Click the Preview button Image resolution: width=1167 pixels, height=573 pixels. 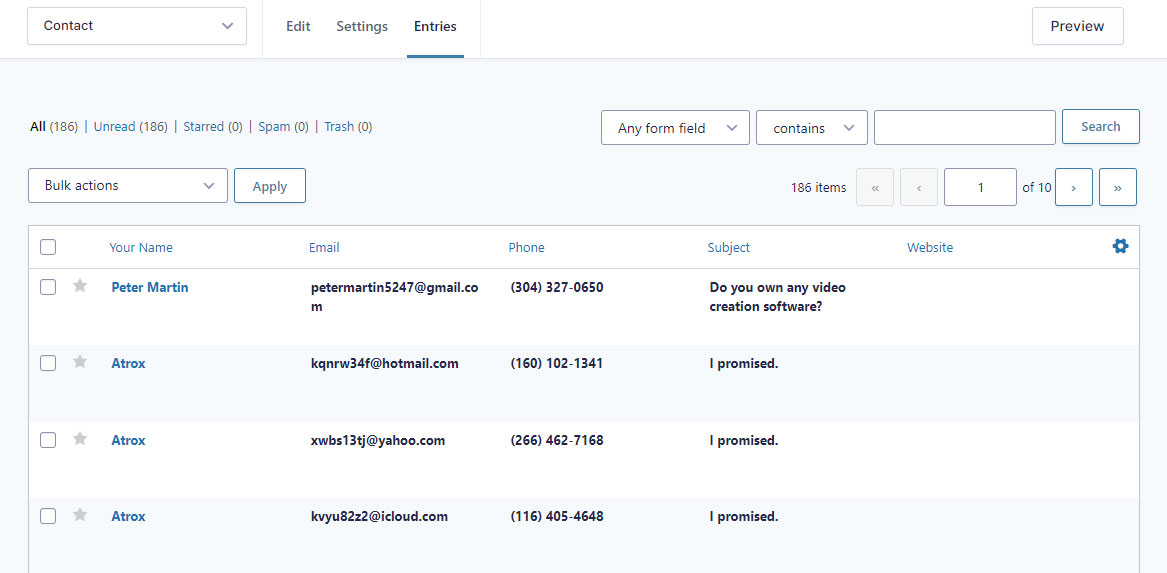click(1077, 26)
